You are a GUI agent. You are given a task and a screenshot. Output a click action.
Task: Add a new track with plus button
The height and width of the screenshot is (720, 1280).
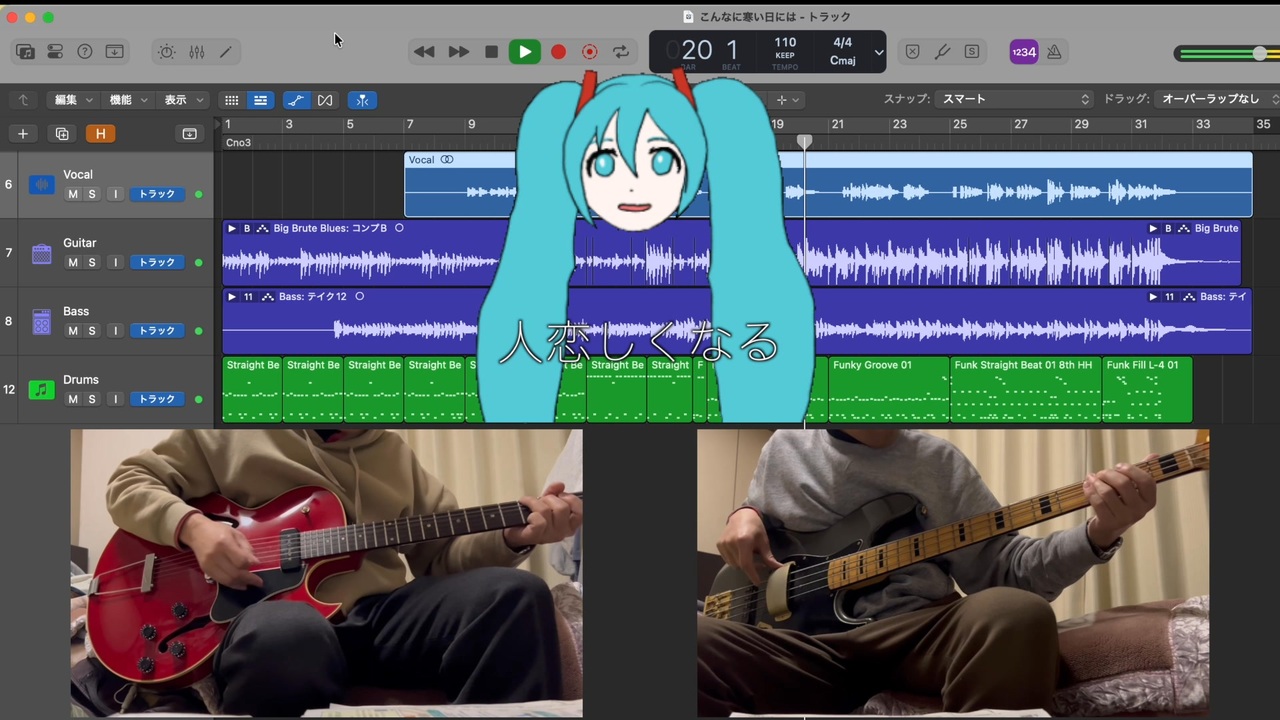click(23, 134)
